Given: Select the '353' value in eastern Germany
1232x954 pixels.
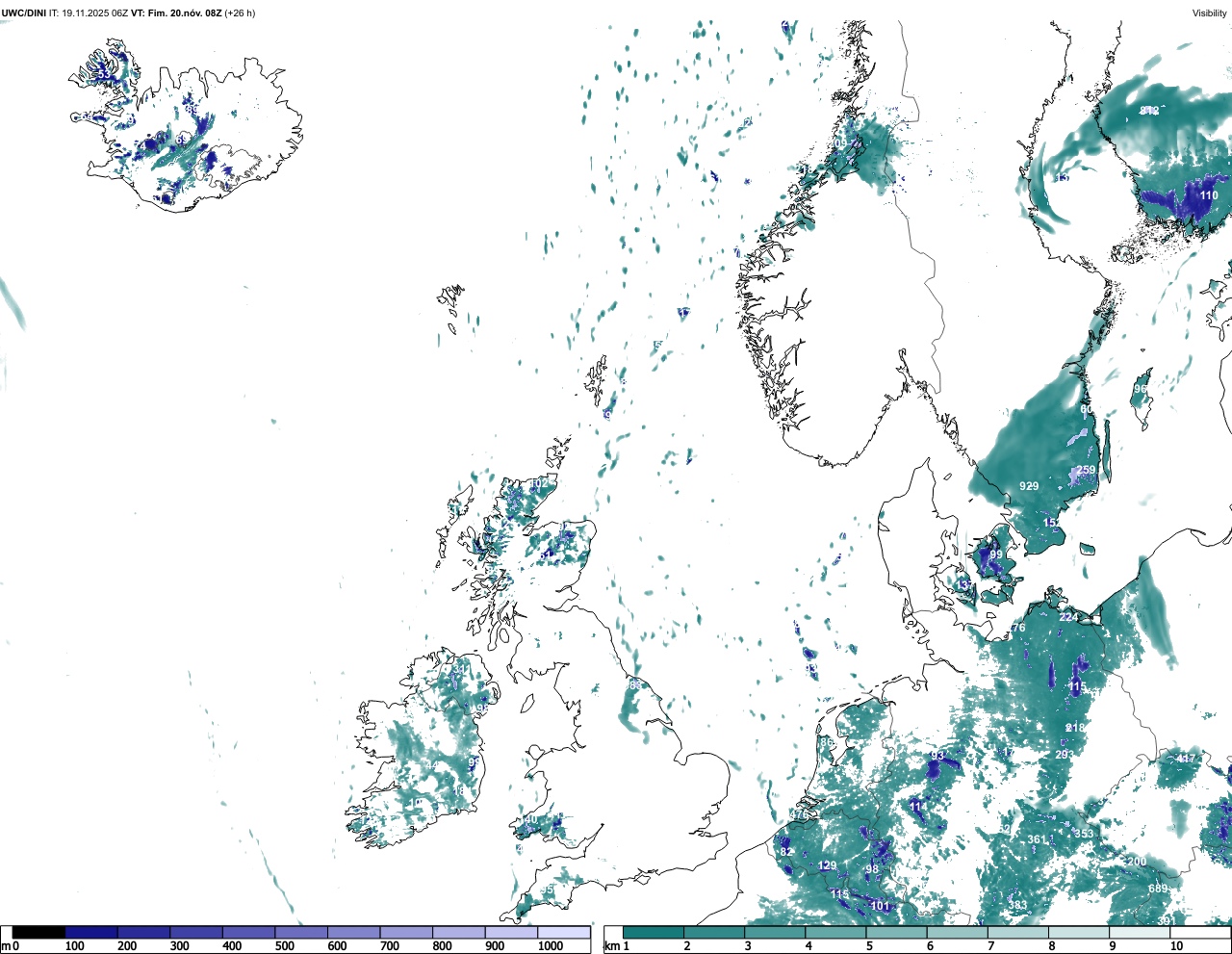Looking at the screenshot, I should (x=1085, y=834).
